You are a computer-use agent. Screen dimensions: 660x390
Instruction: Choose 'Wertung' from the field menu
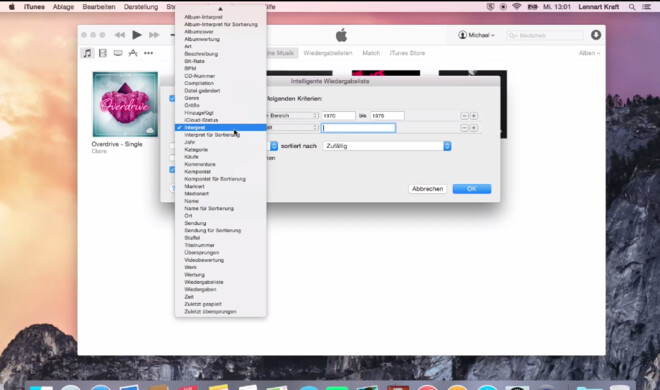click(221, 275)
